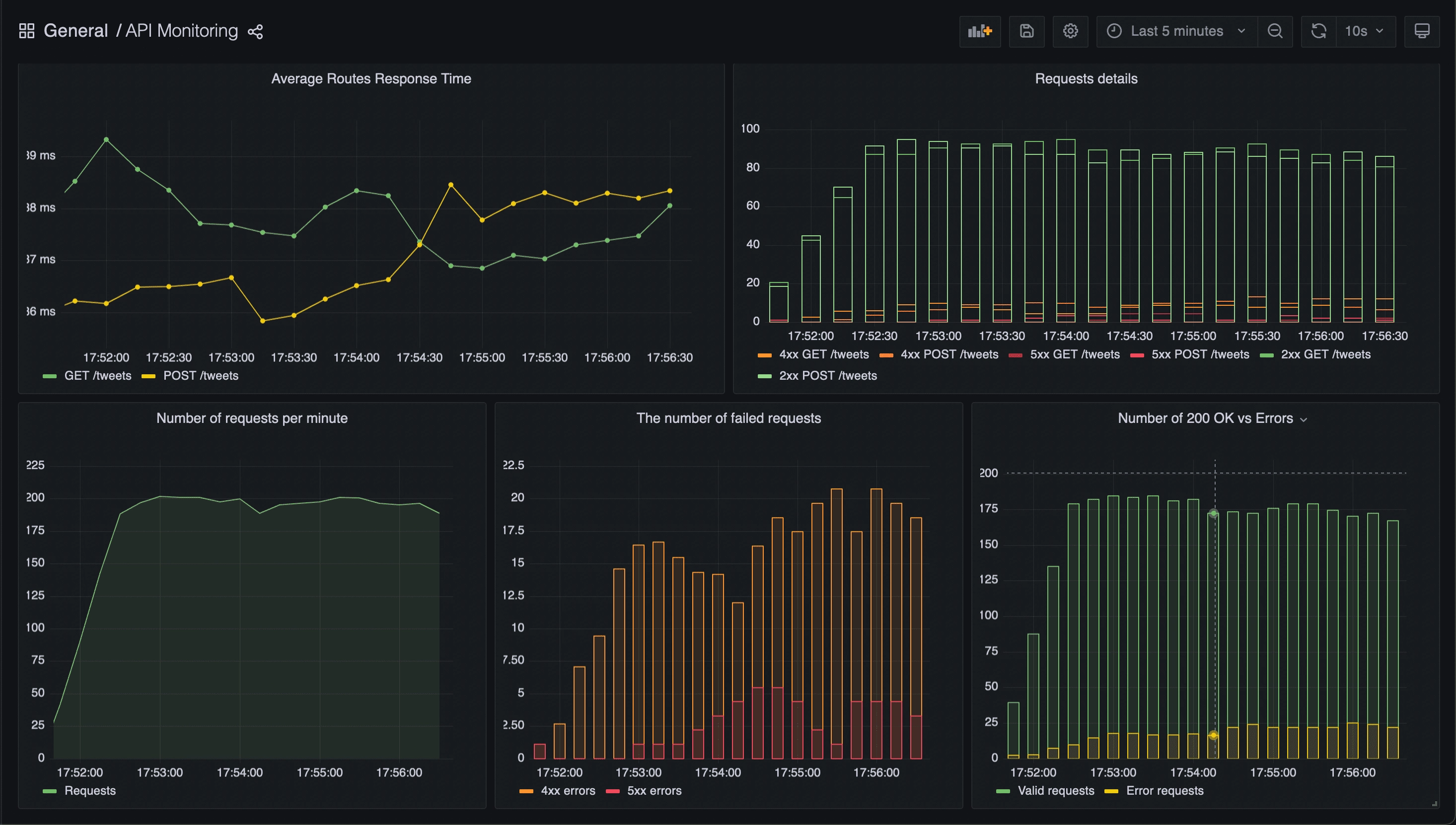The width and height of the screenshot is (1456, 825).
Task: Open dashboard settings gear
Action: point(1070,31)
